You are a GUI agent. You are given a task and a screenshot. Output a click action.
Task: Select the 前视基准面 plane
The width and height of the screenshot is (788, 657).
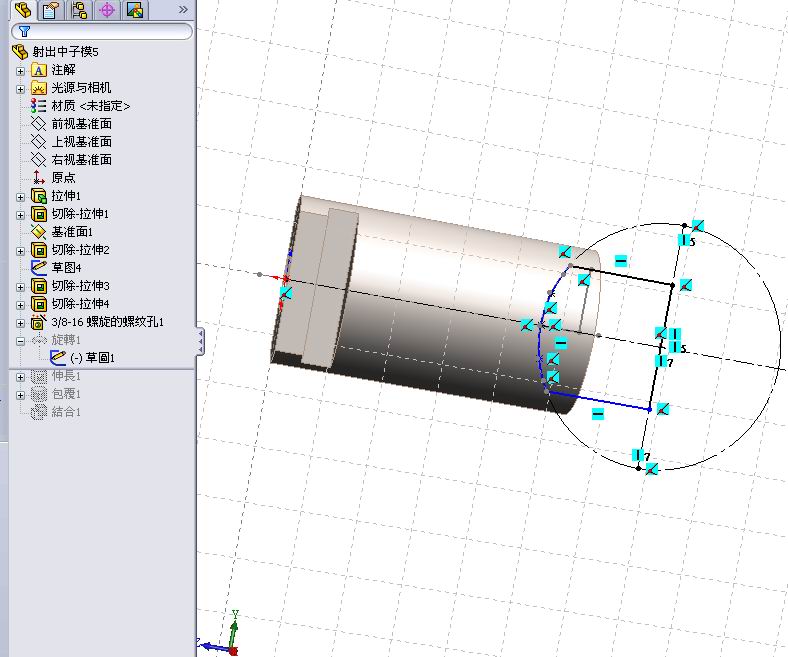coord(81,124)
